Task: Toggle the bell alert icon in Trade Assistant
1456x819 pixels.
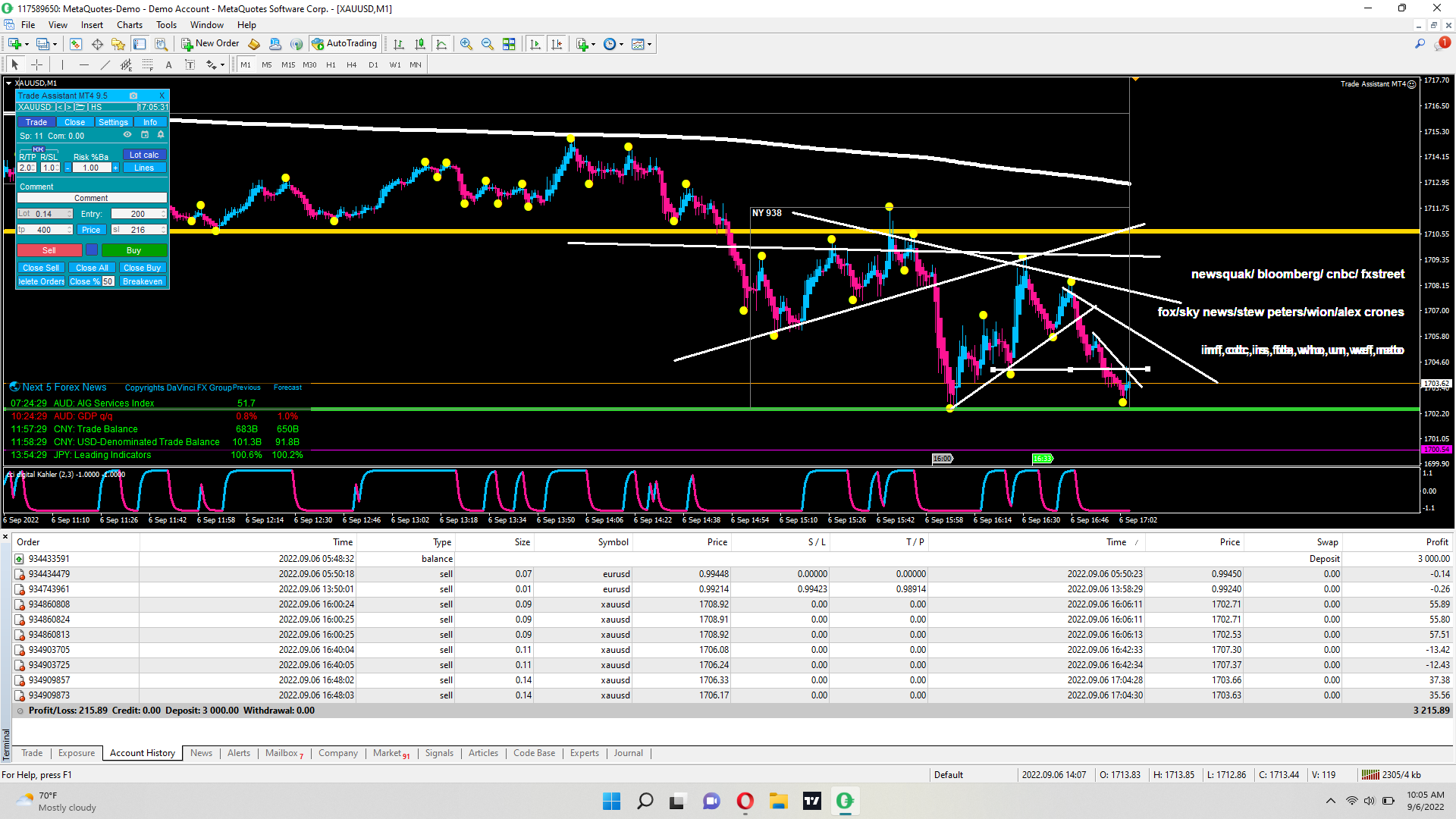Action: coord(161,135)
